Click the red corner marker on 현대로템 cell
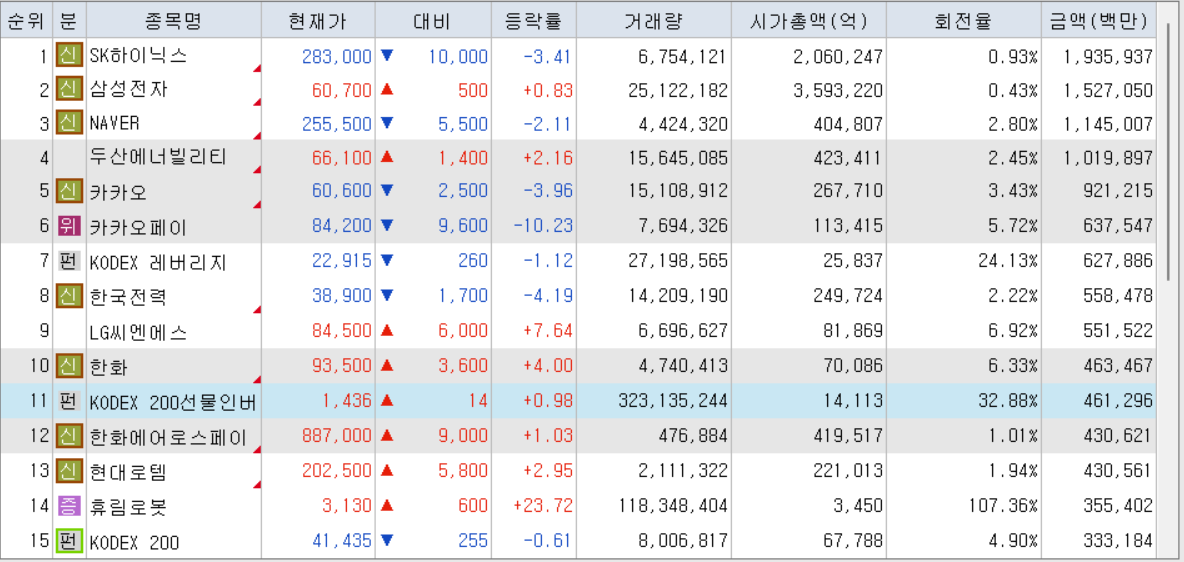Screen dimensions: 1184x562 [256, 484]
